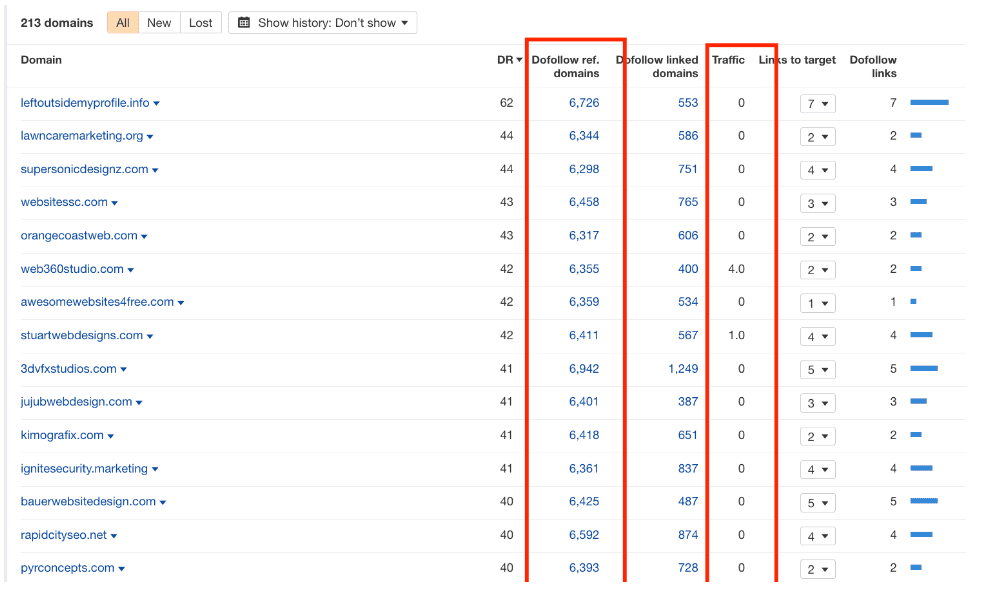Sort by Dofollow links column header
The width and height of the screenshot is (1005, 598).
coord(873,66)
